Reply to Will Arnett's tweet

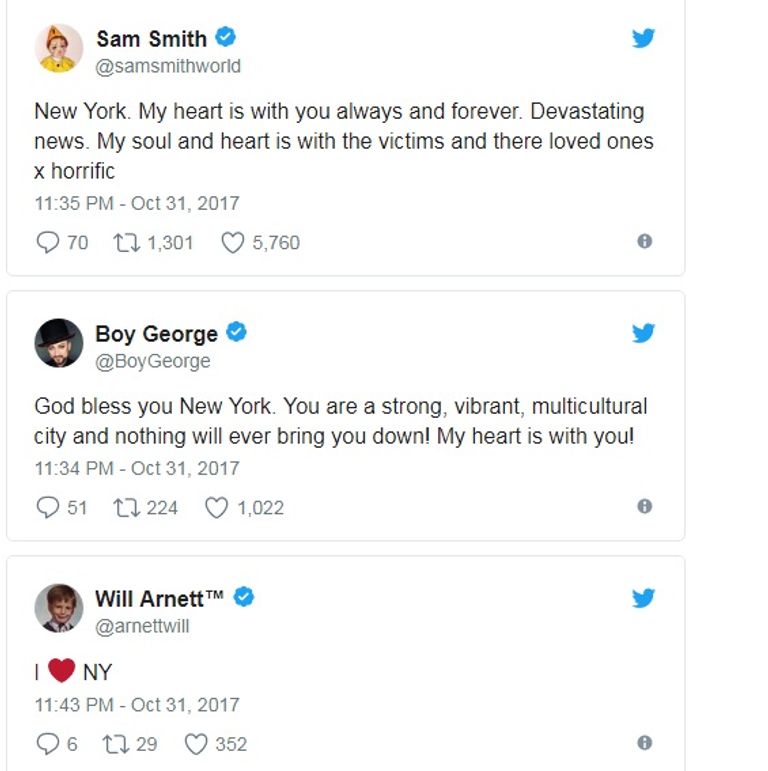coord(47,744)
